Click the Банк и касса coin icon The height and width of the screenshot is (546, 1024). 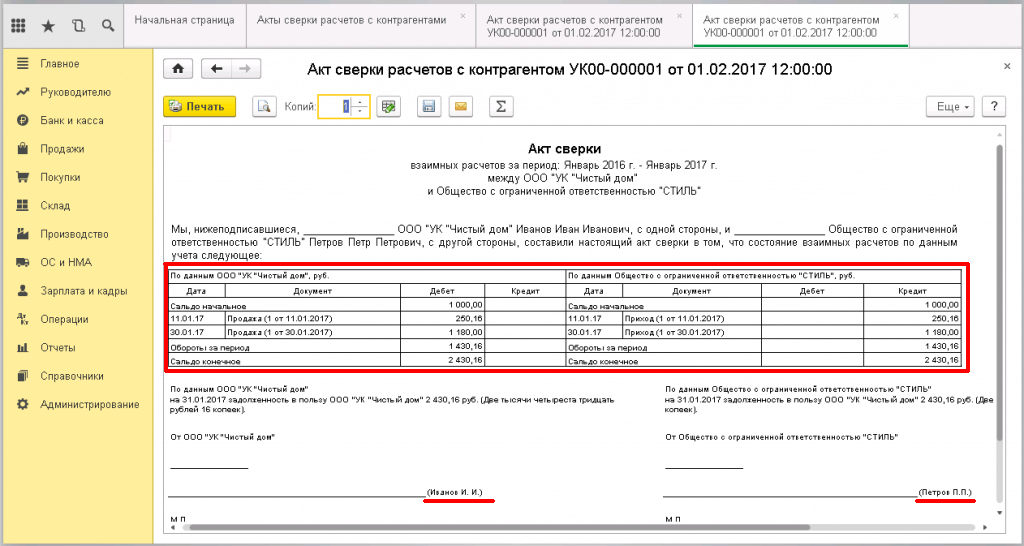click(23, 120)
